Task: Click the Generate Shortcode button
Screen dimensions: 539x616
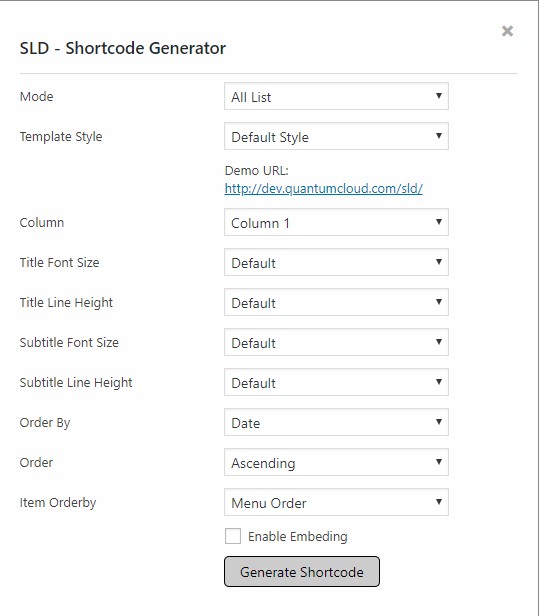Action: (x=302, y=572)
